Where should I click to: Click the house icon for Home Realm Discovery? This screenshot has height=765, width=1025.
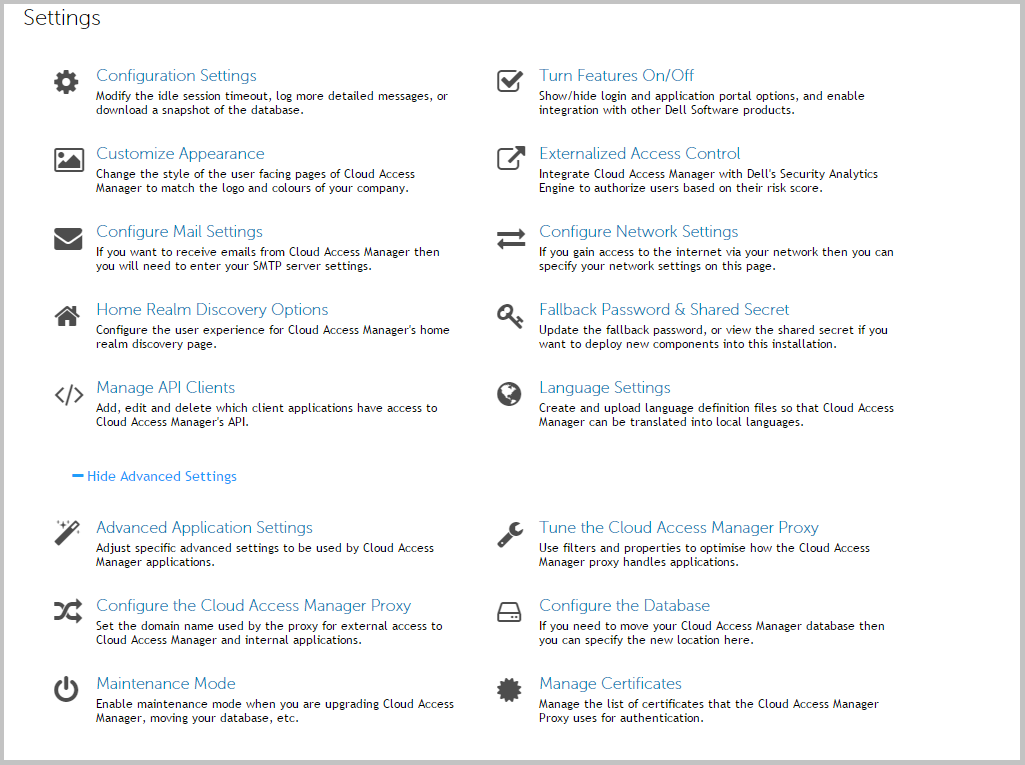[67, 316]
